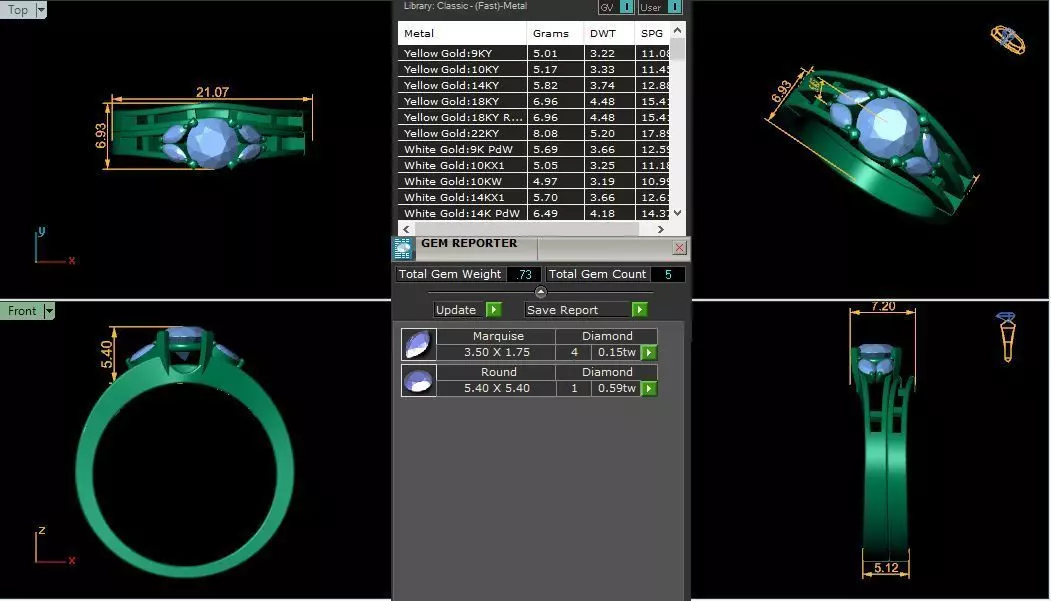
Task: Select the White Gold:10KW row
Action: point(534,182)
